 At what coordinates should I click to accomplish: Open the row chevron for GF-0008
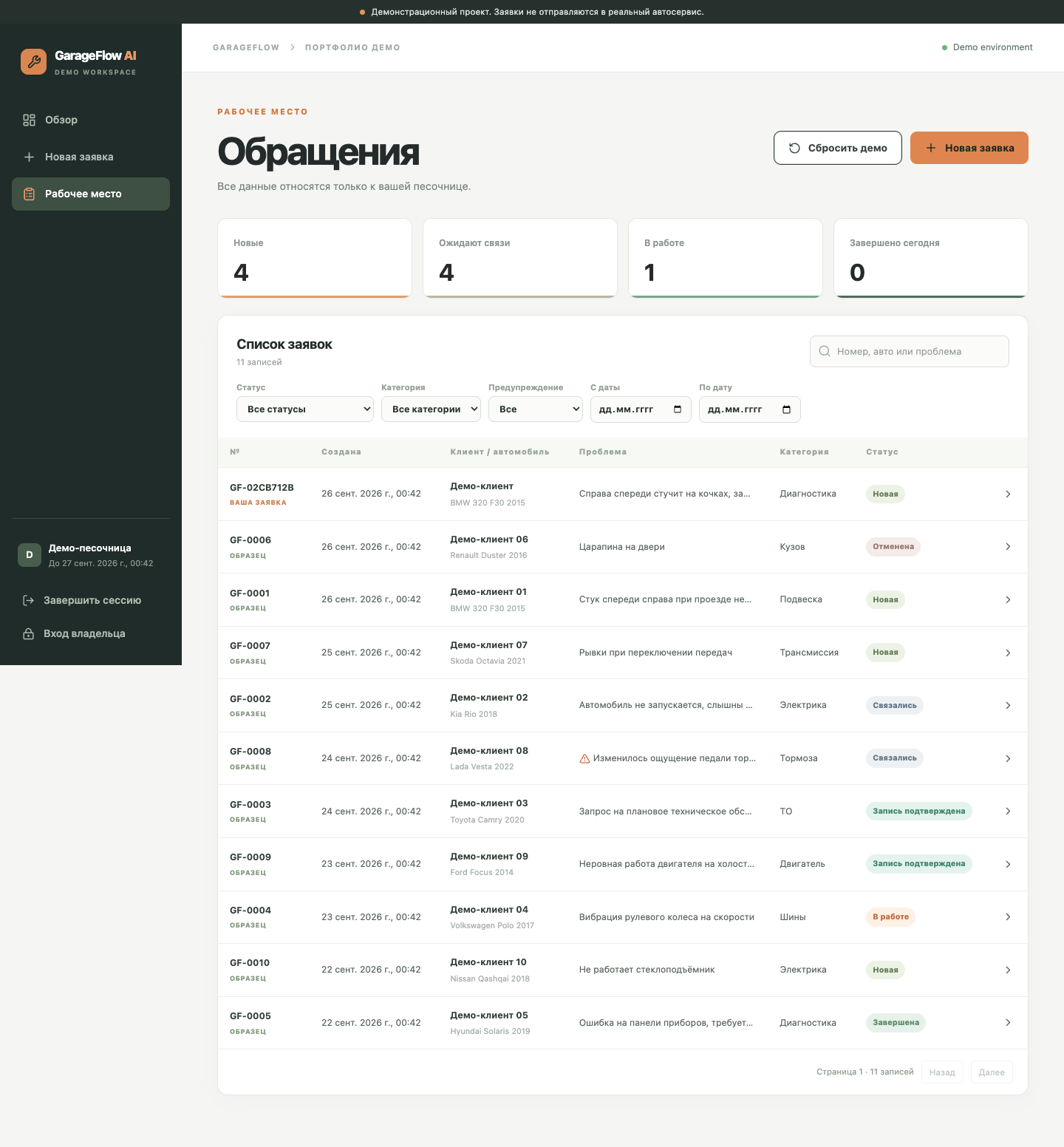[1008, 758]
